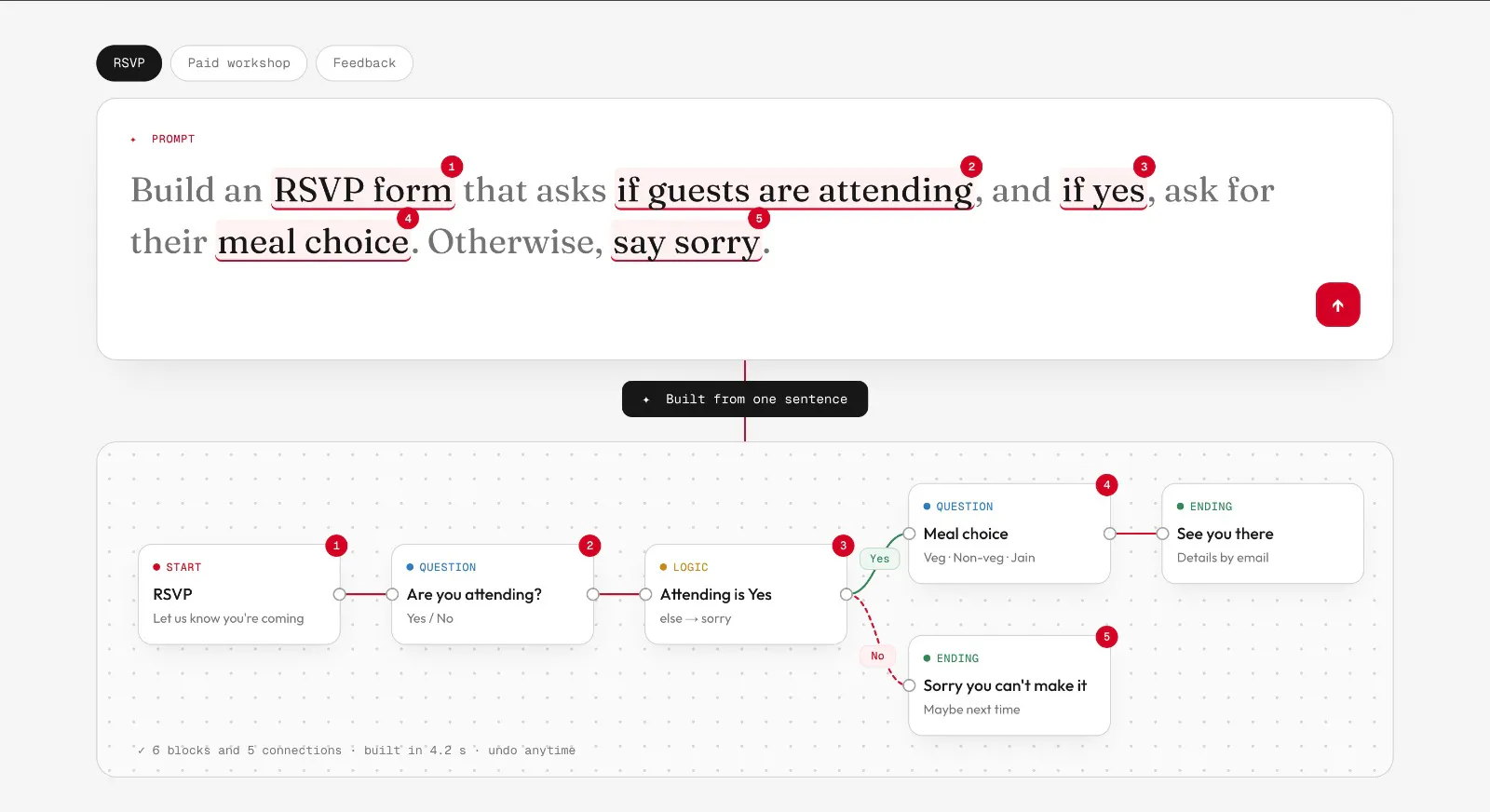Click the 'Built from one sentence' badge
The height and width of the screenshot is (812, 1490).
coord(745,399)
